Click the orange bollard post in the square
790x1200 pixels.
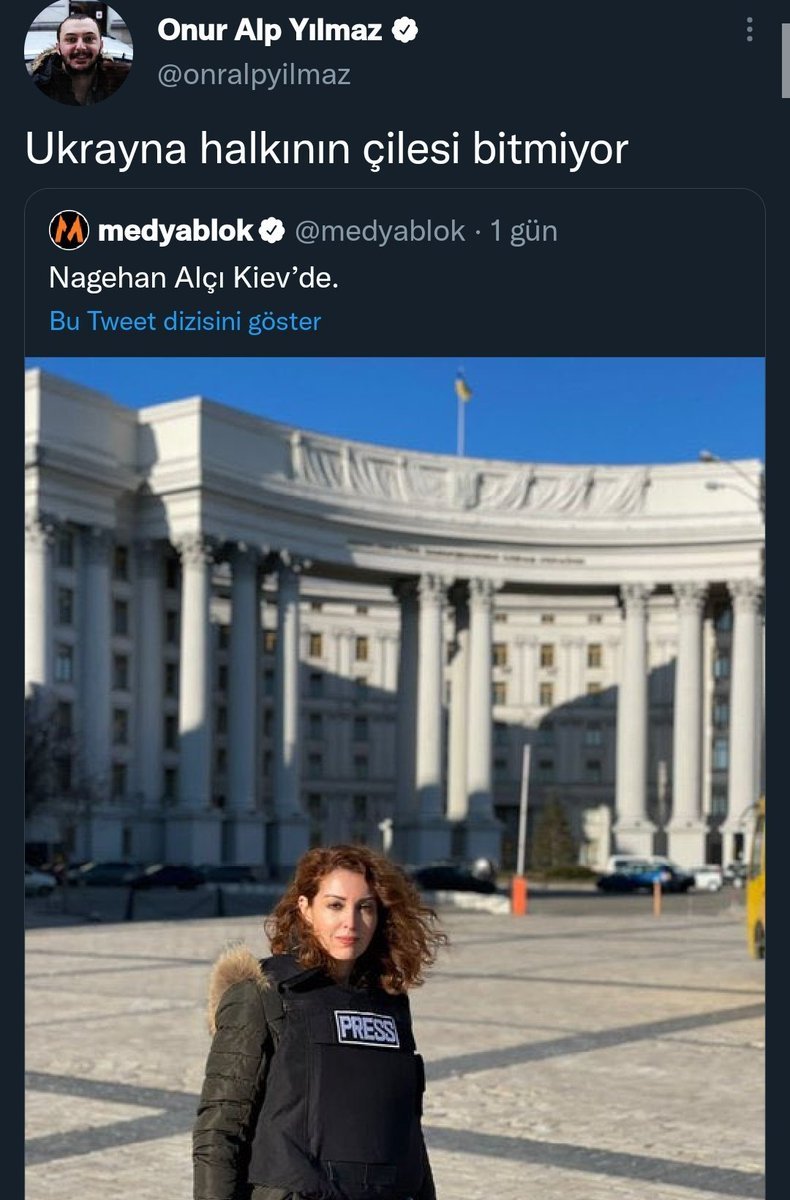[518, 895]
